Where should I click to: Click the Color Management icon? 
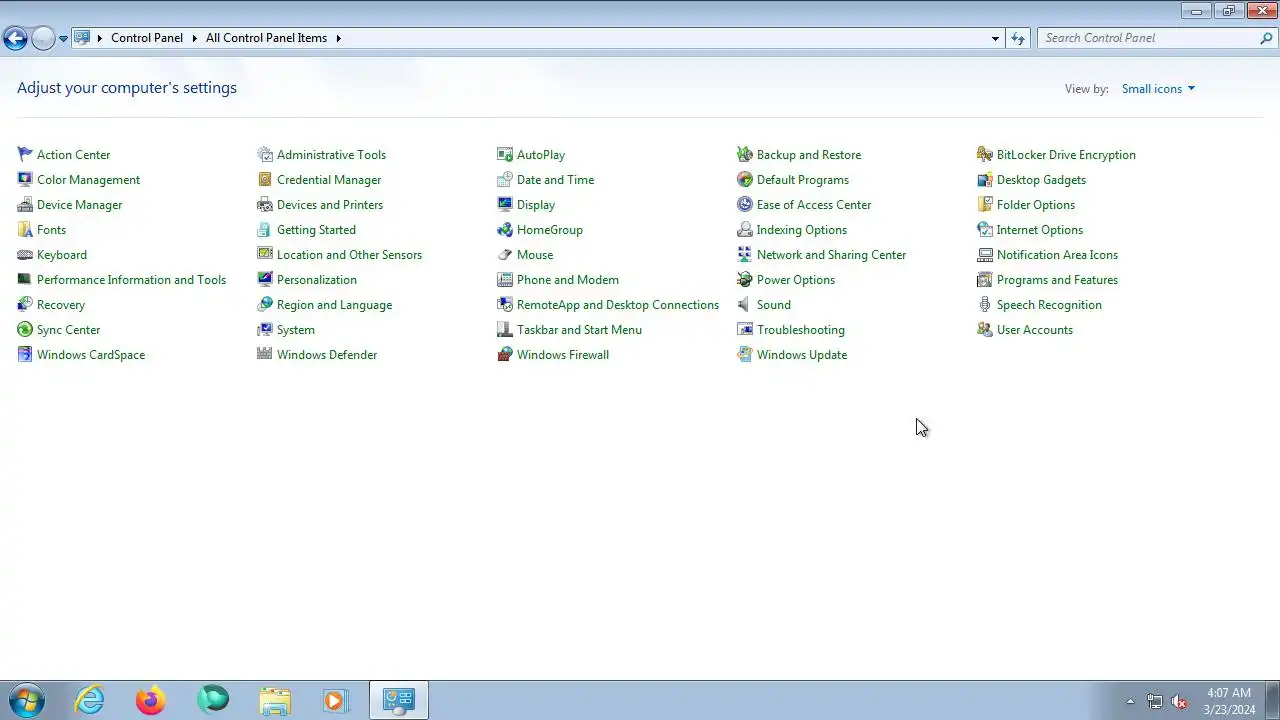tap(25, 179)
